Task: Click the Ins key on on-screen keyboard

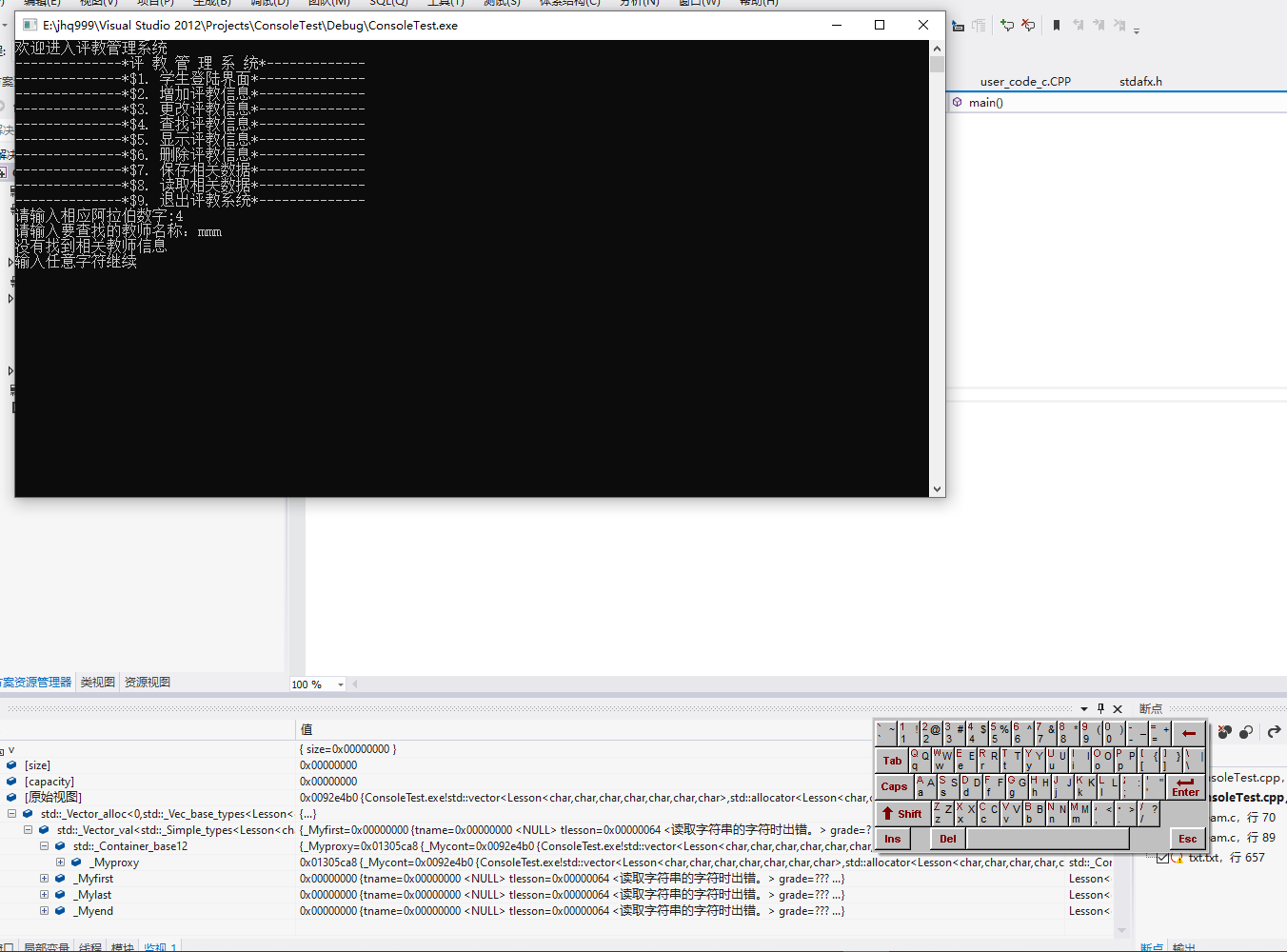Action: pyautogui.click(x=892, y=839)
